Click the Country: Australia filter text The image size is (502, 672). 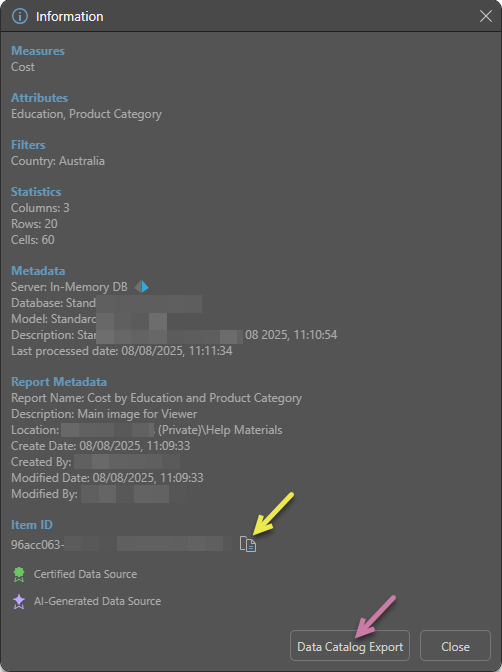pos(58,161)
